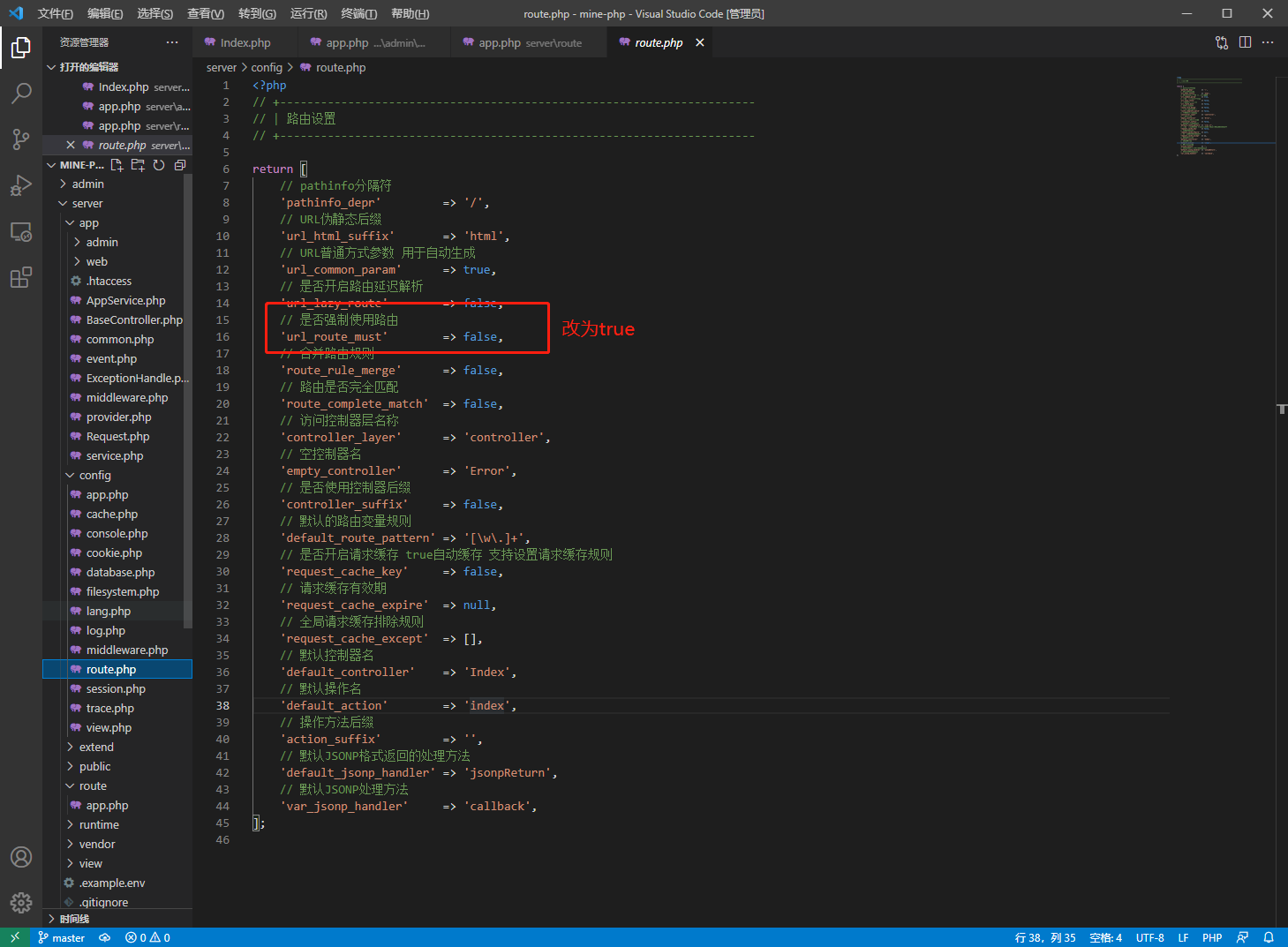Image resolution: width=1288 pixels, height=947 pixels.
Task: Expand the top-level admin folder
Action: point(117,184)
